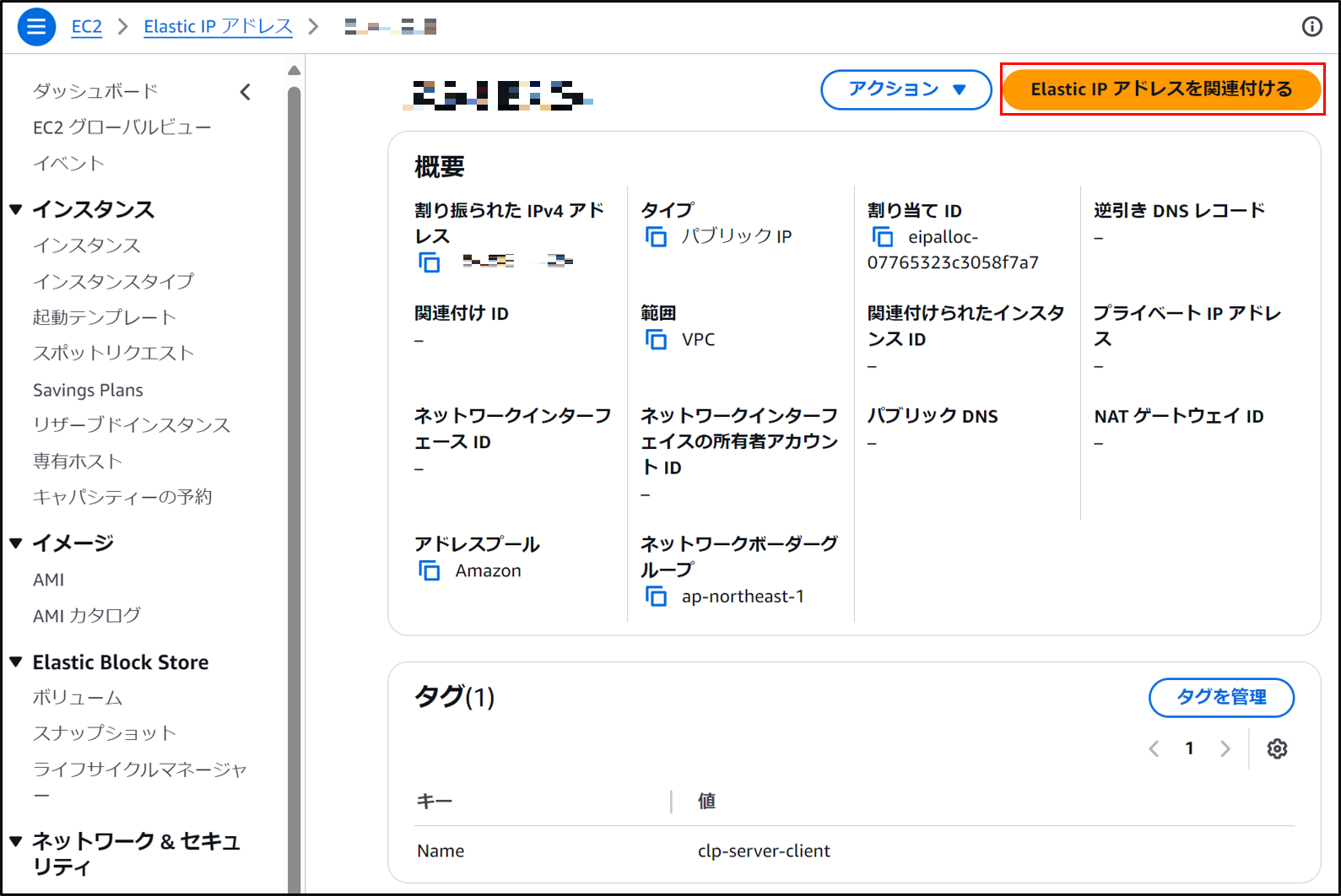
Task: Collapse the Elastic Block Store section
Action: pos(16,662)
